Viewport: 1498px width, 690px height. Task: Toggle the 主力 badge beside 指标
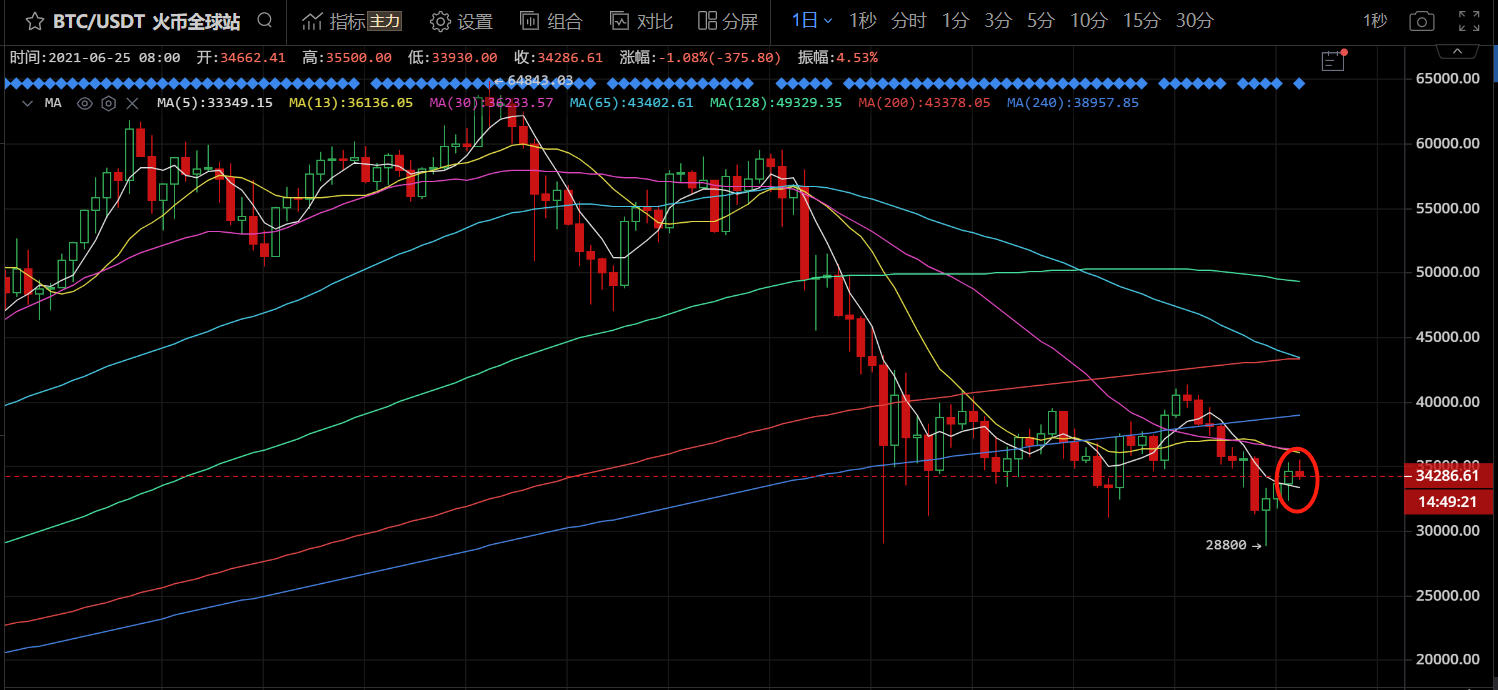point(385,21)
